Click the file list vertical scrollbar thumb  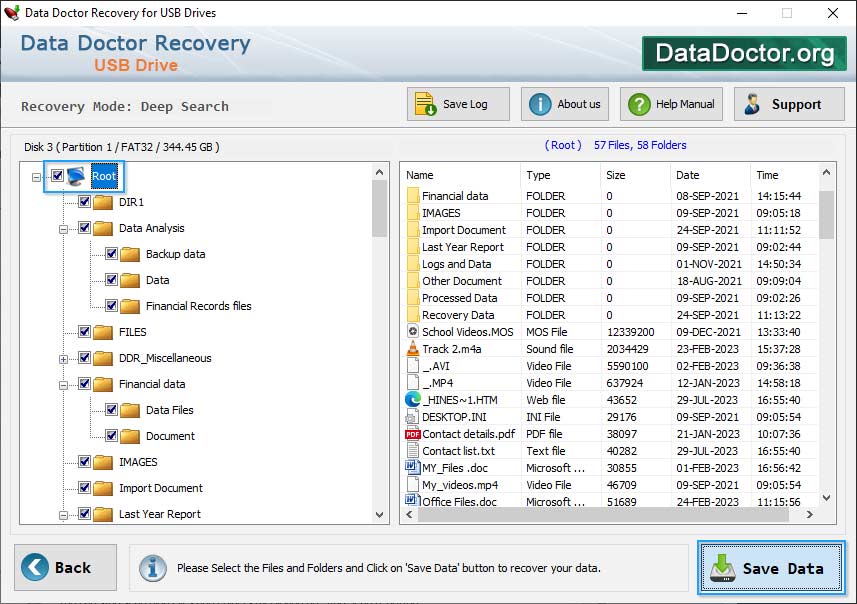pos(826,215)
